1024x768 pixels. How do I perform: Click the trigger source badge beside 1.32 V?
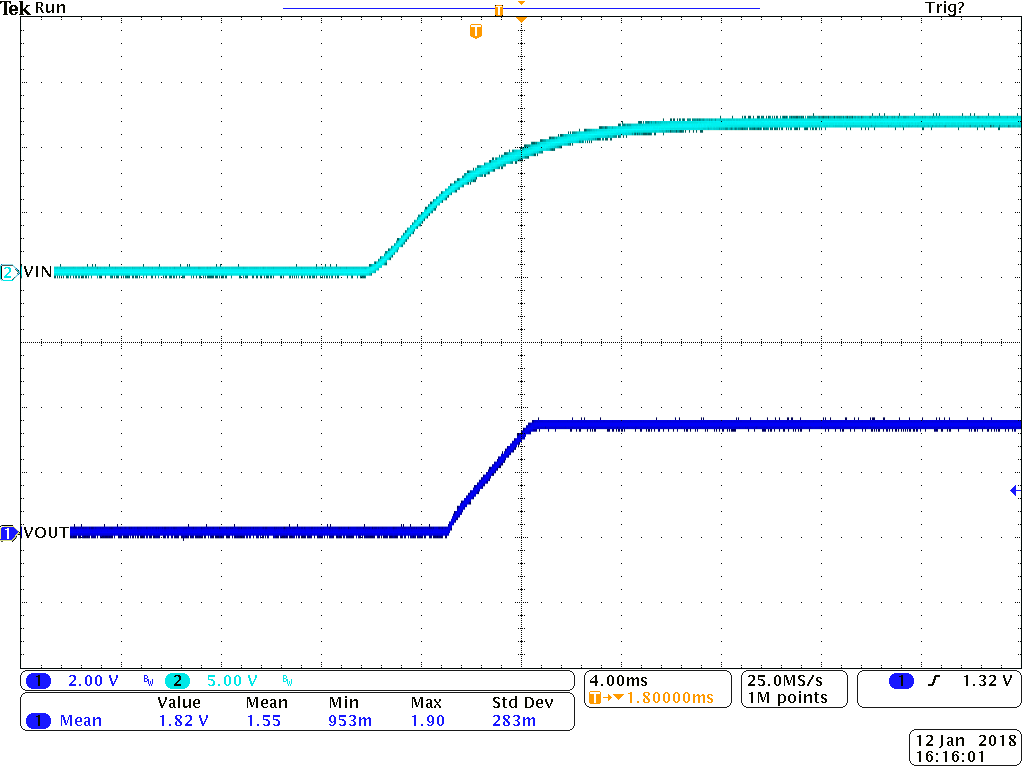pos(901,680)
